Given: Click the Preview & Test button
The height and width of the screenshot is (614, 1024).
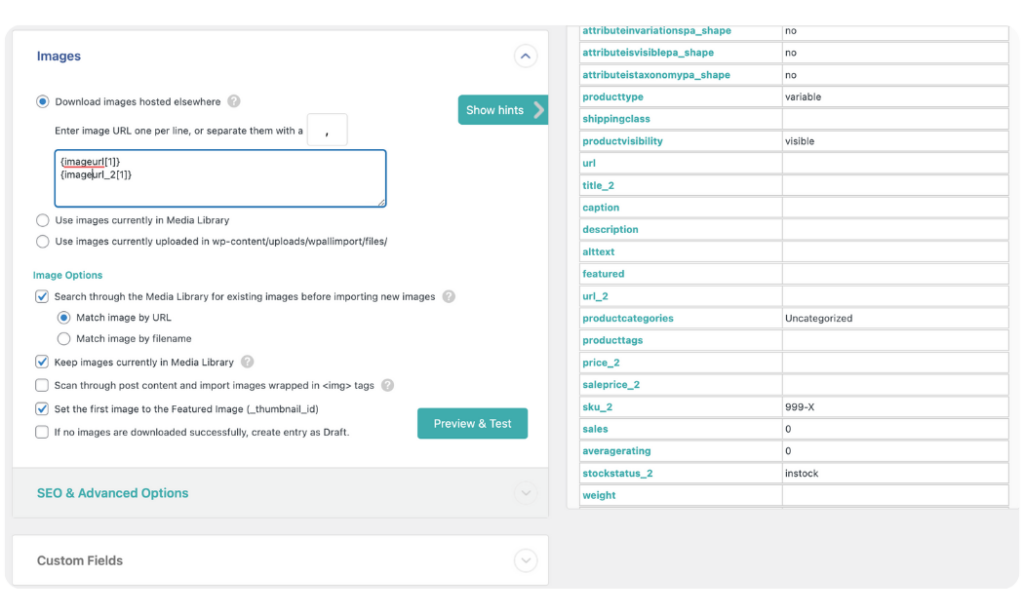Looking at the screenshot, I should 472,423.
